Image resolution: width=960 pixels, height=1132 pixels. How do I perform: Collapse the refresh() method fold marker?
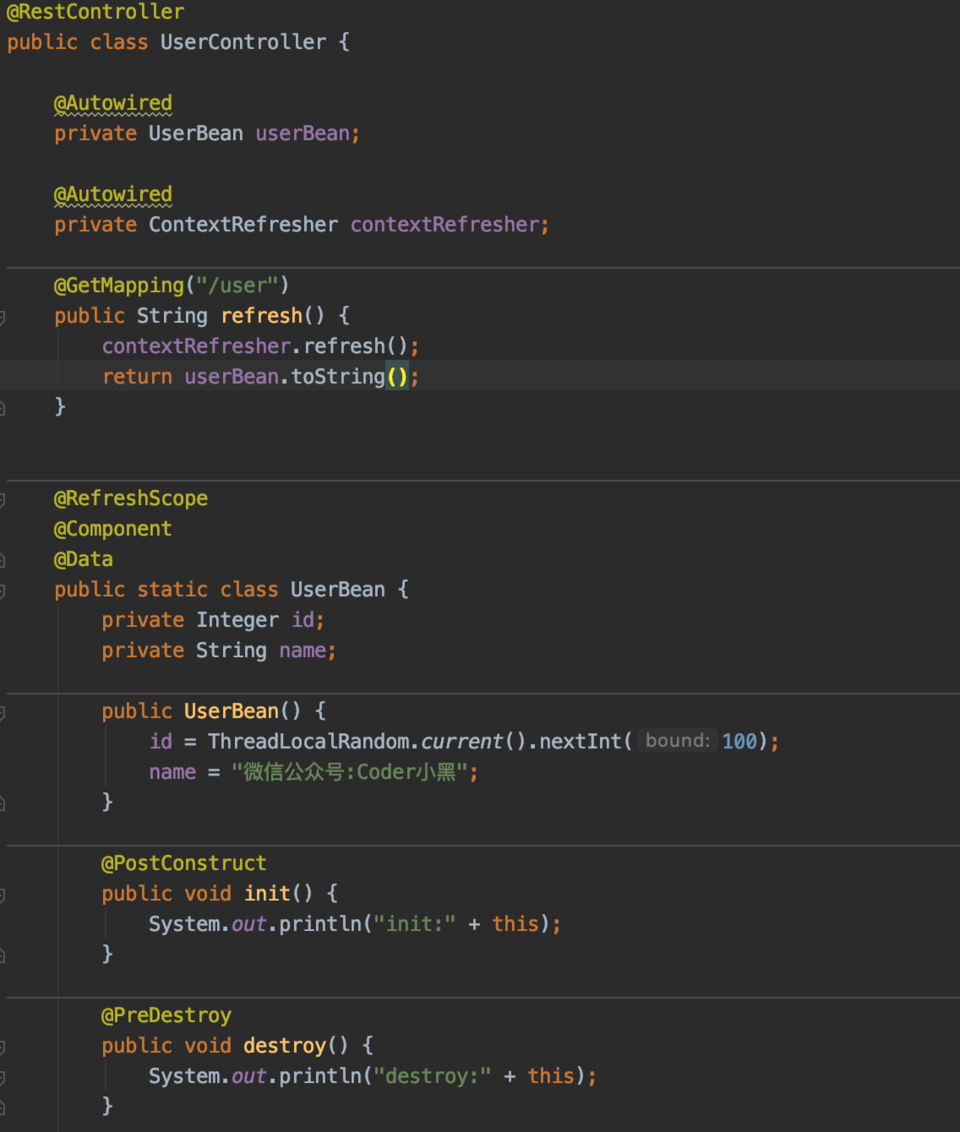click(x=3, y=317)
